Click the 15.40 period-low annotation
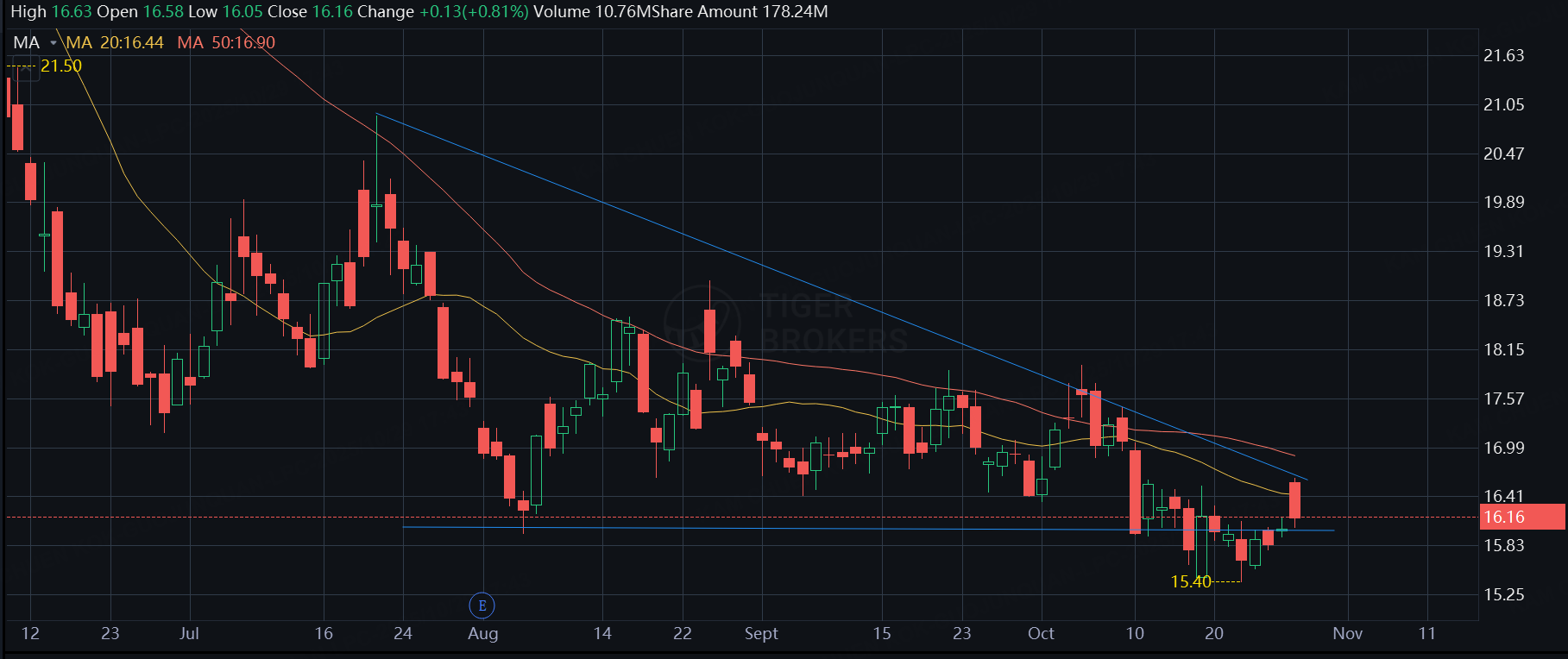Image resolution: width=1568 pixels, height=659 pixels. point(1191,581)
